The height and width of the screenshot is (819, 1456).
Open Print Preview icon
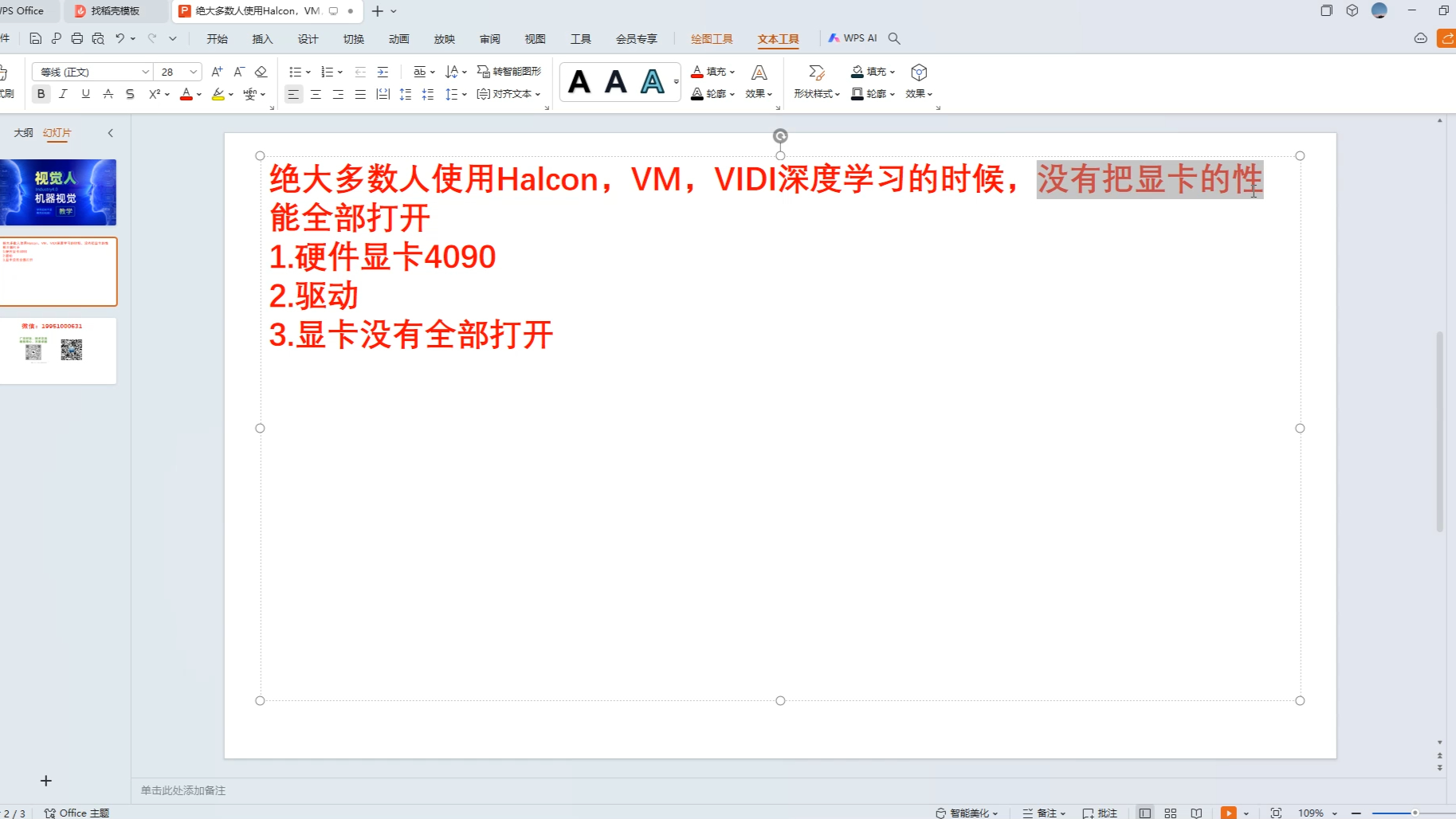[x=98, y=38]
